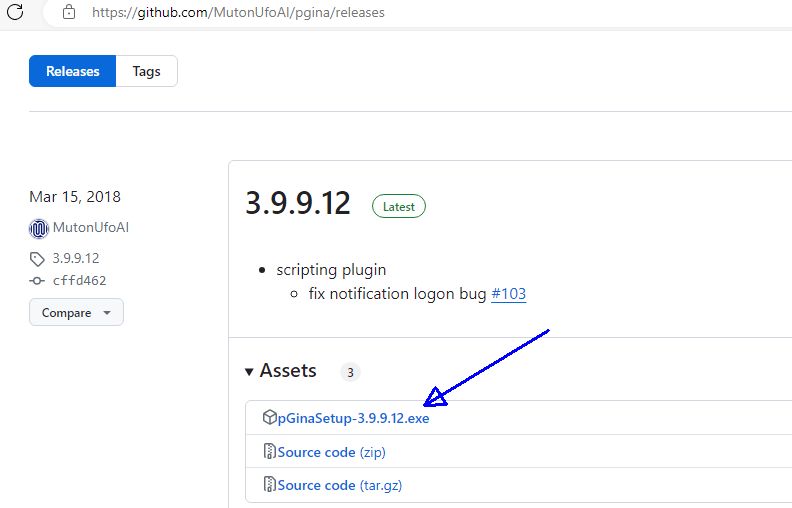The height and width of the screenshot is (508, 792).
Task: Switch to the Tags tab
Action: (x=146, y=71)
